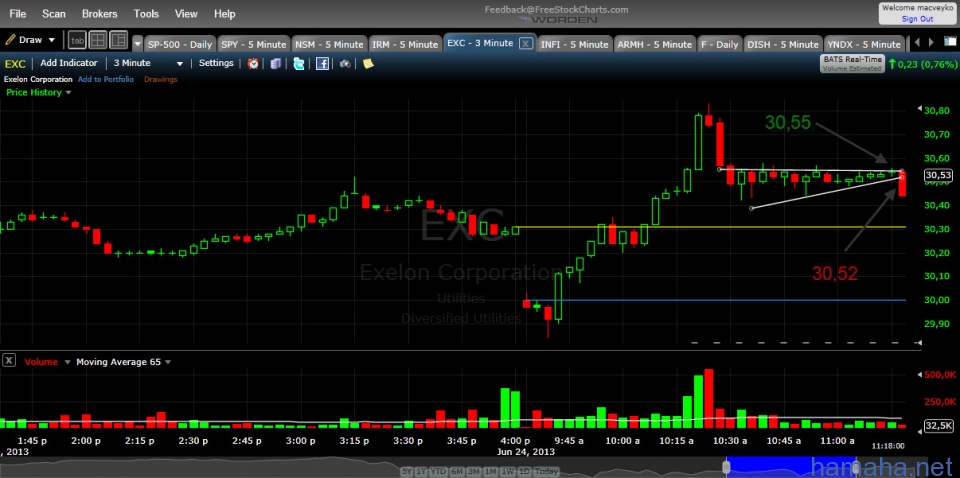Screen dimensions: 960x478
Task: Switch to the ARMH - 5 Minute tab
Action: coord(654,44)
